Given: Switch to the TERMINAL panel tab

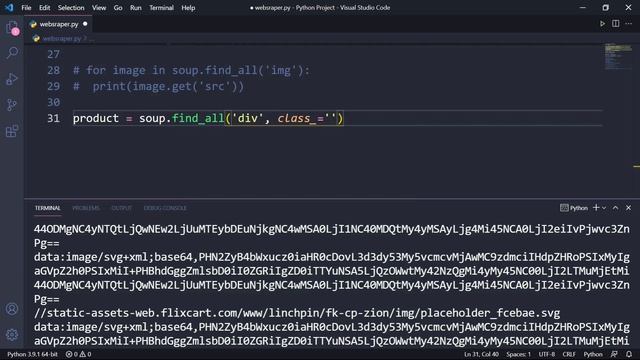Looking at the screenshot, I should tap(47, 208).
